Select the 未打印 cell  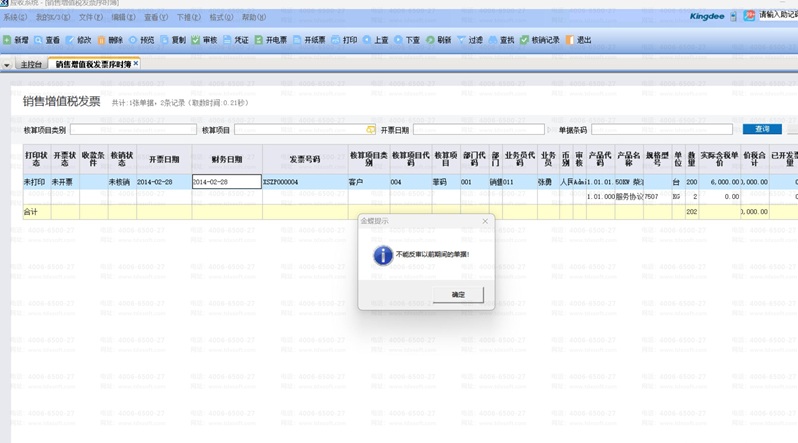coord(37,182)
